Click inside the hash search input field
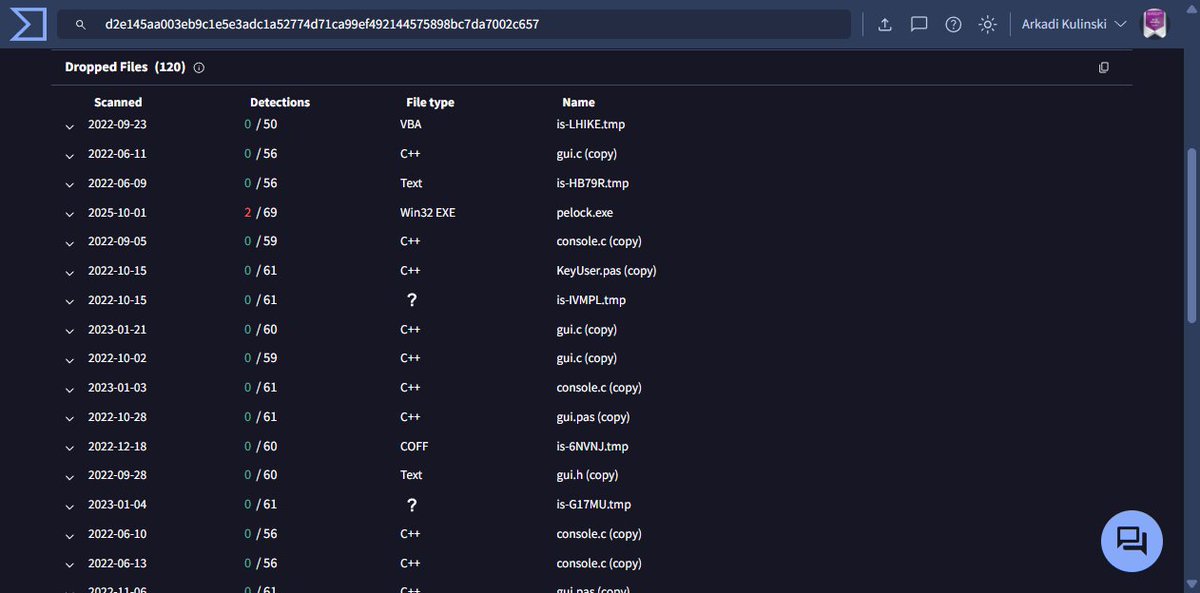This screenshot has width=1200, height=593. (400, 23)
